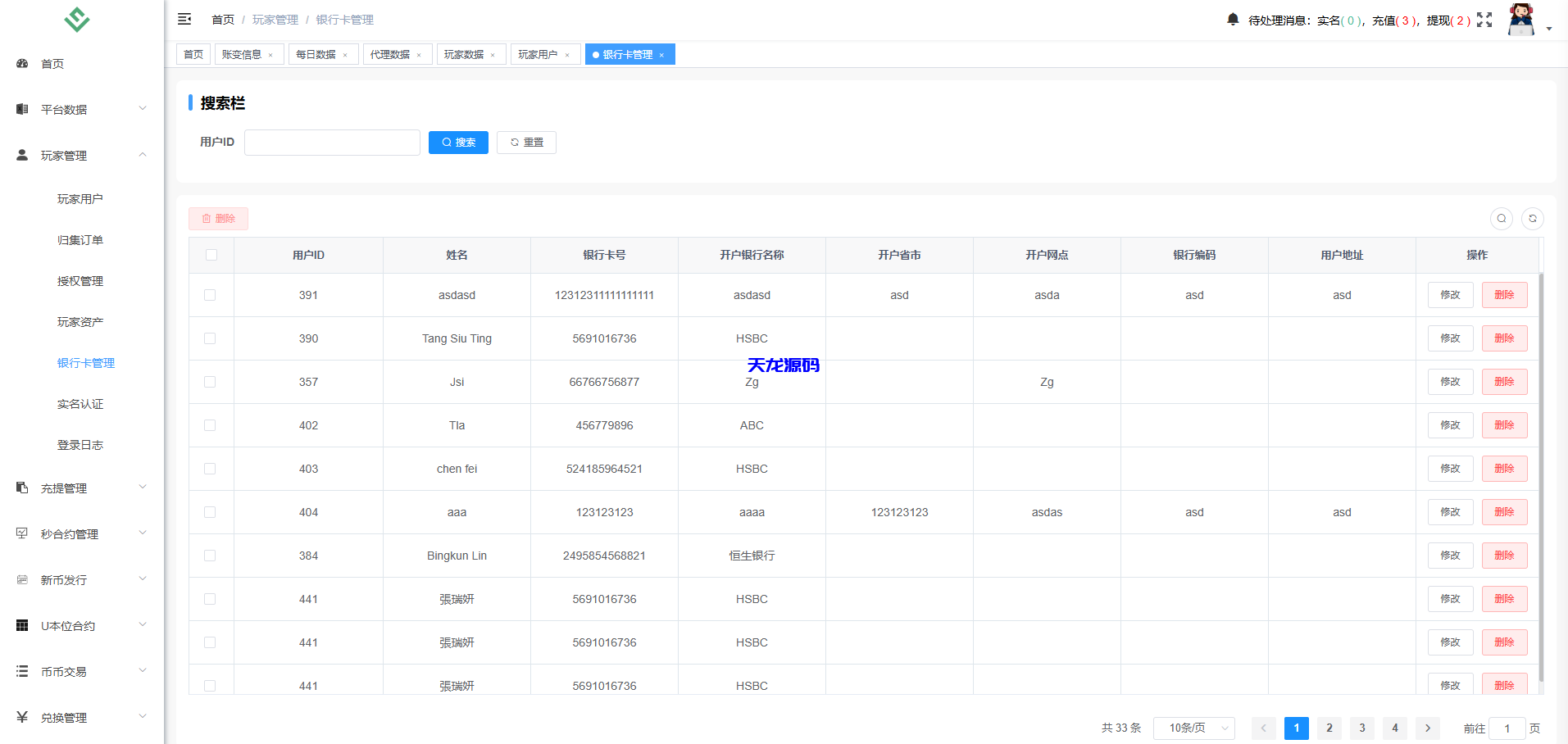This screenshot has height=744, width=1568.
Task: Open the notification bell icon
Action: click(1233, 20)
